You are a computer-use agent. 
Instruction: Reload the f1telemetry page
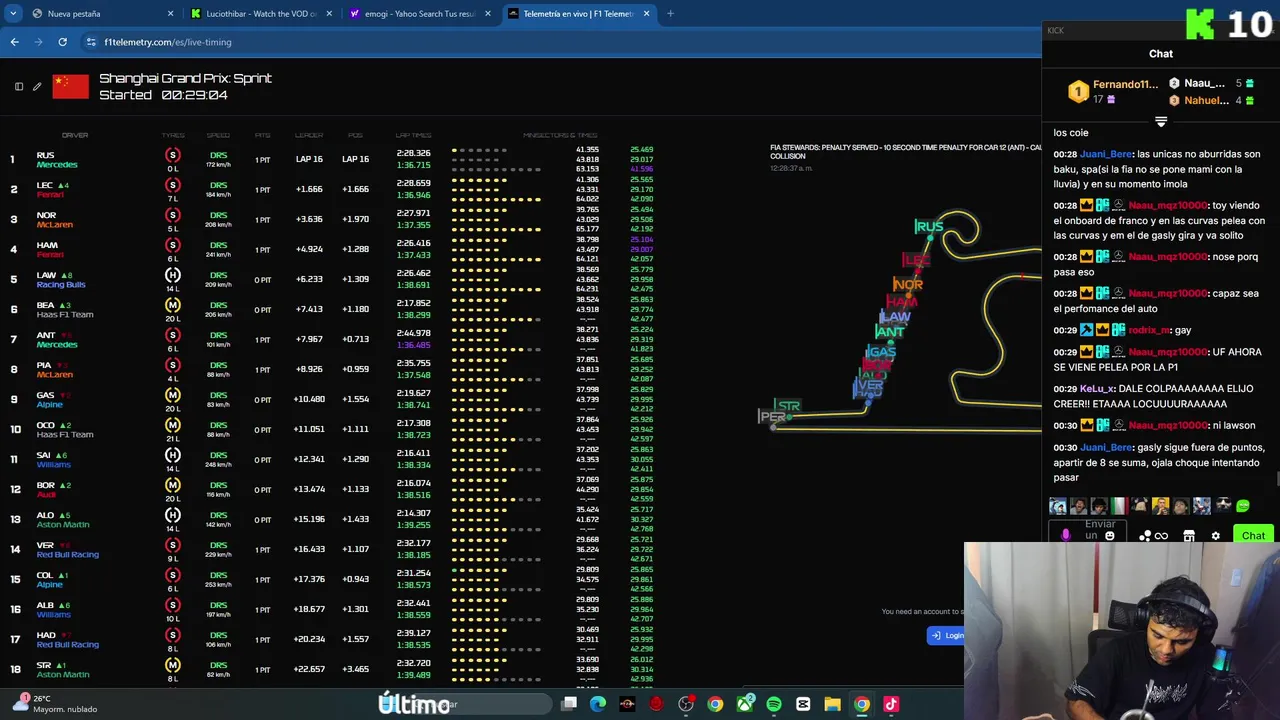click(x=62, y=42)
